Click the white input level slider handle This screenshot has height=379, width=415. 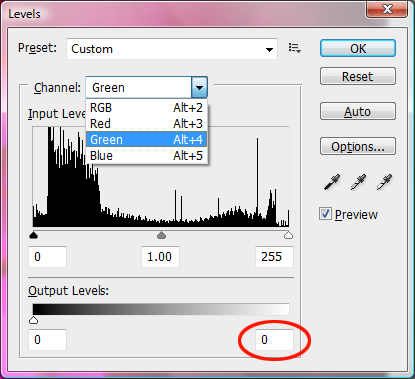[x=288, y=235]
